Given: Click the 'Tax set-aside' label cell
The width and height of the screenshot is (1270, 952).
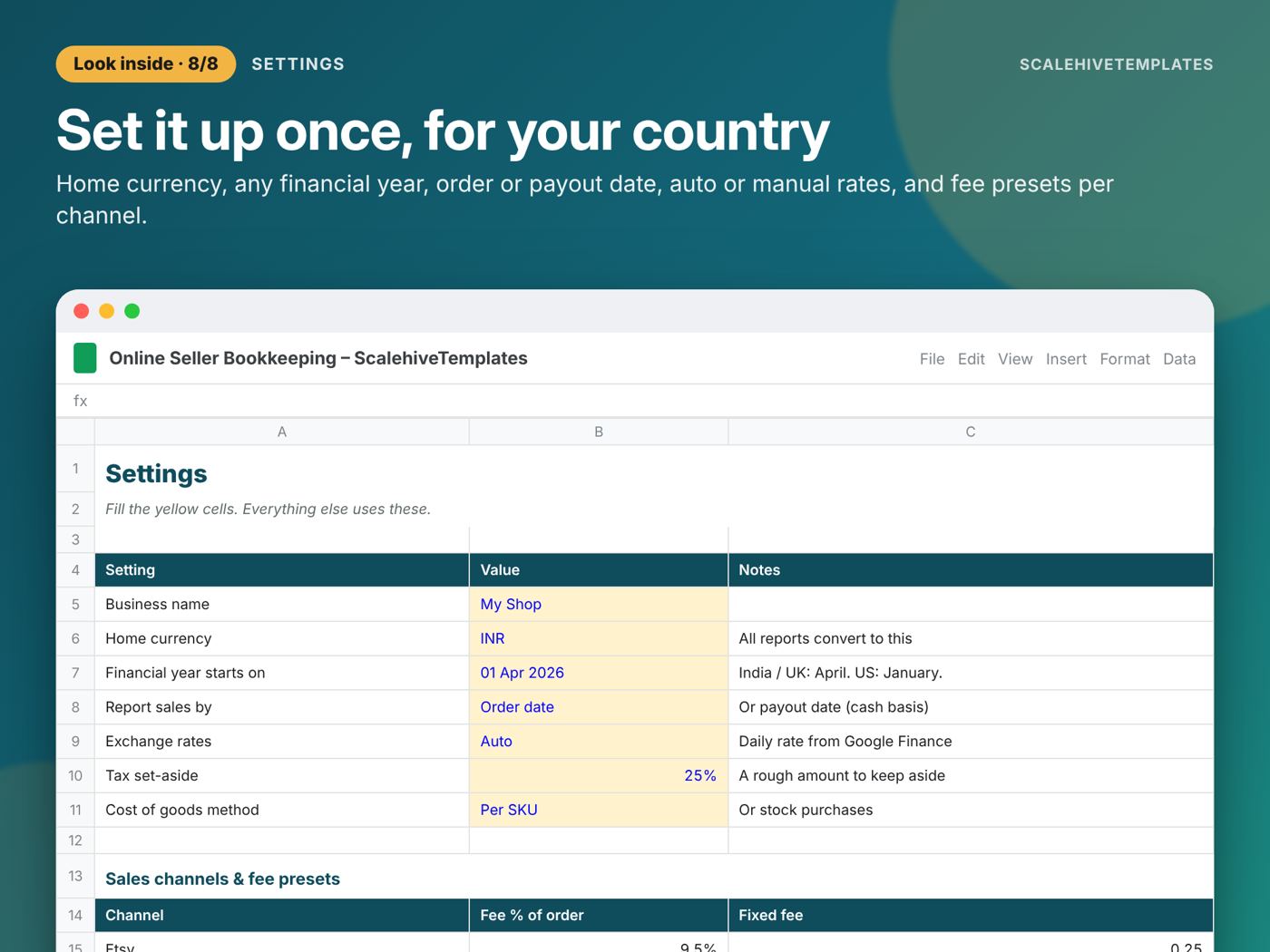Looking at the screenshot, I should pyautogui.click(x=282, y=776).
